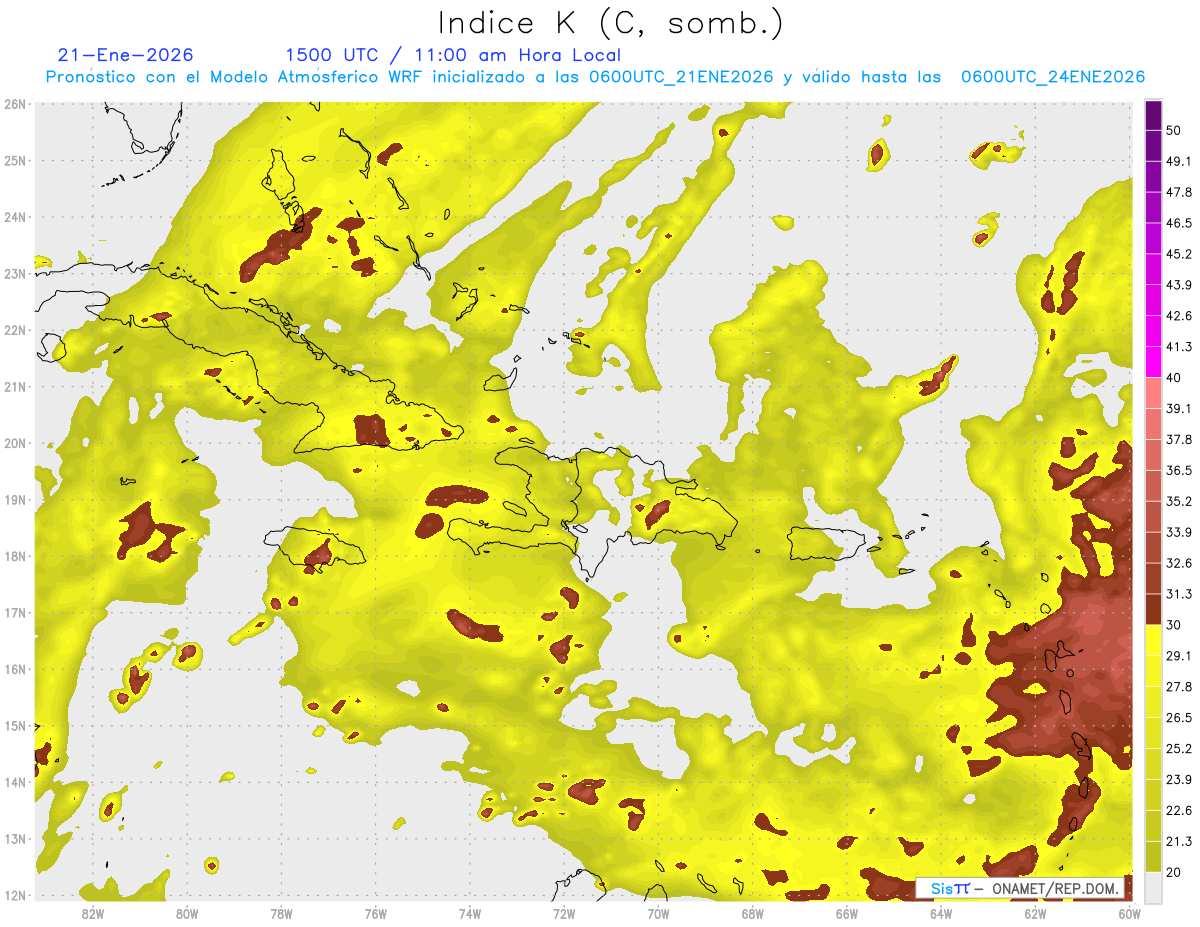Click the colorbar label '47.8'
This screenshot has height=927, width=1200.
pyautogui.click(x=1178, y=192)
